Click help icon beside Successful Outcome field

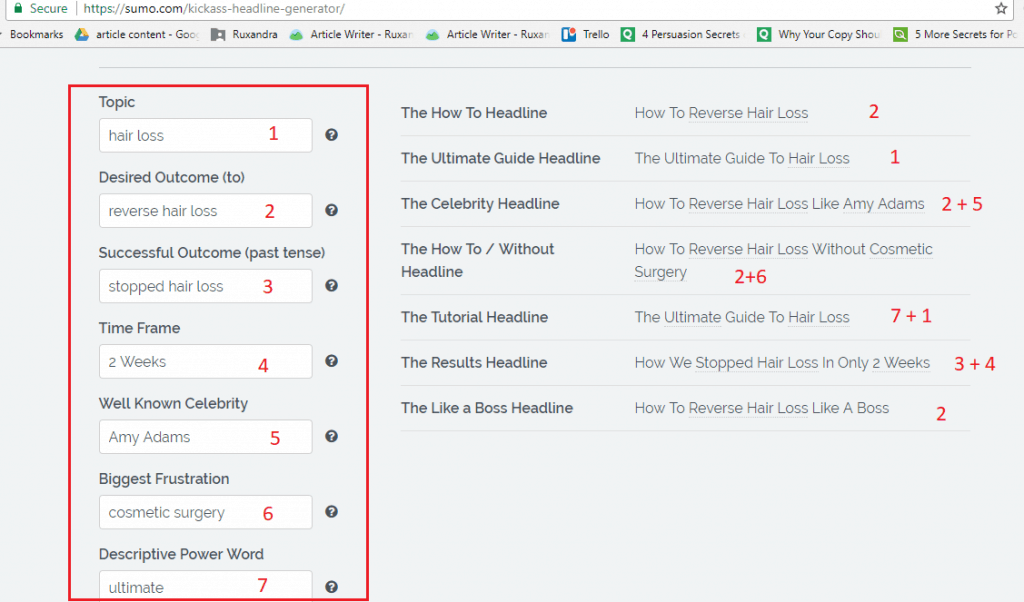(331, 286)
